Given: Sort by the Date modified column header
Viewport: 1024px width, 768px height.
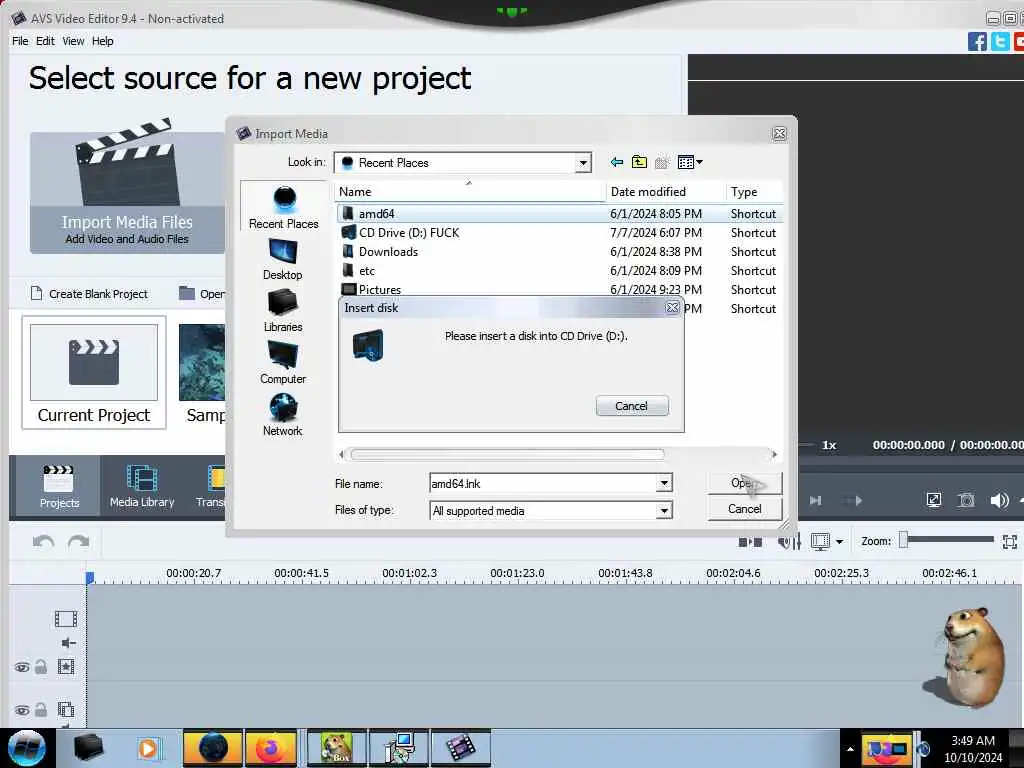Looking at the screenshot, I should tap(665, 191).
